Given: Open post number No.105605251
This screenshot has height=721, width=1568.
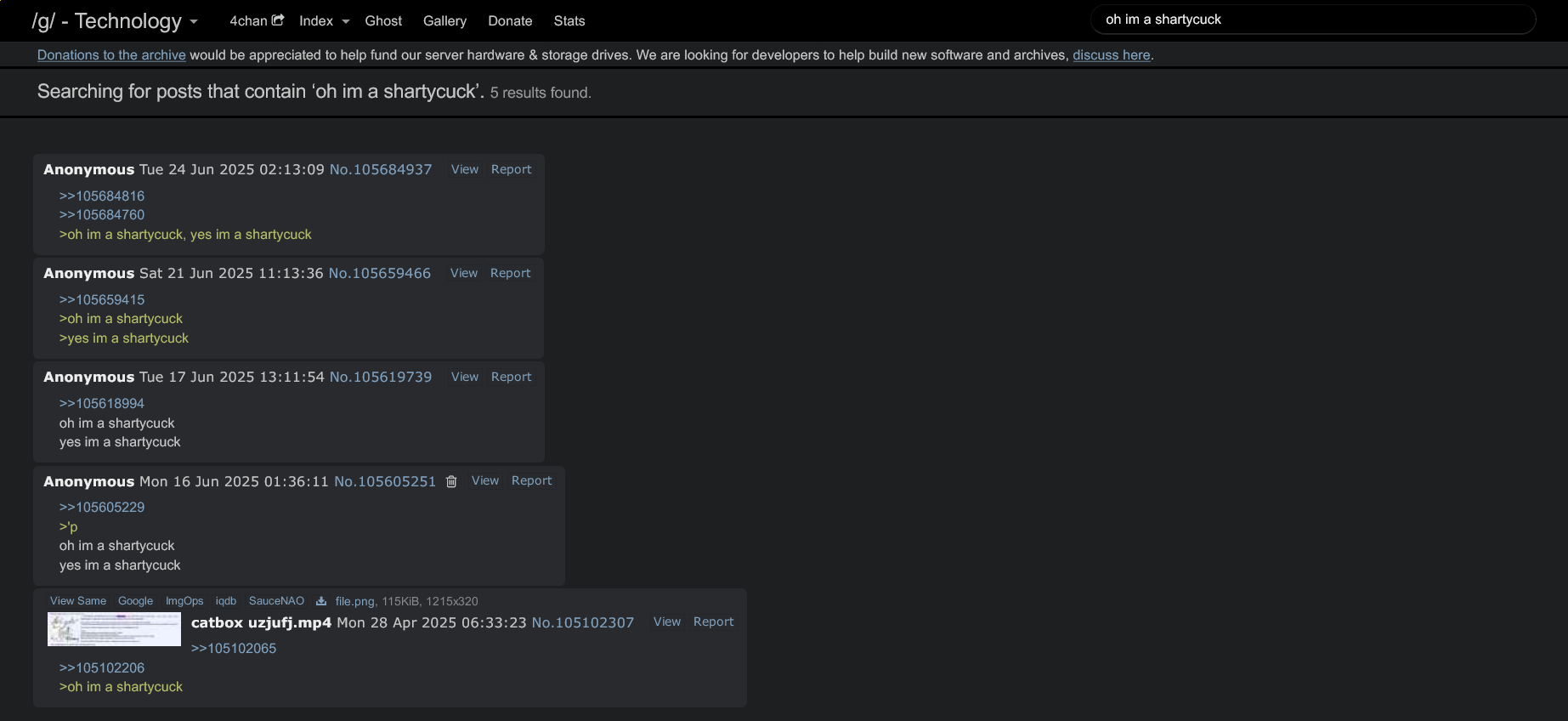Looking at the screenshot, I should 385,481.
